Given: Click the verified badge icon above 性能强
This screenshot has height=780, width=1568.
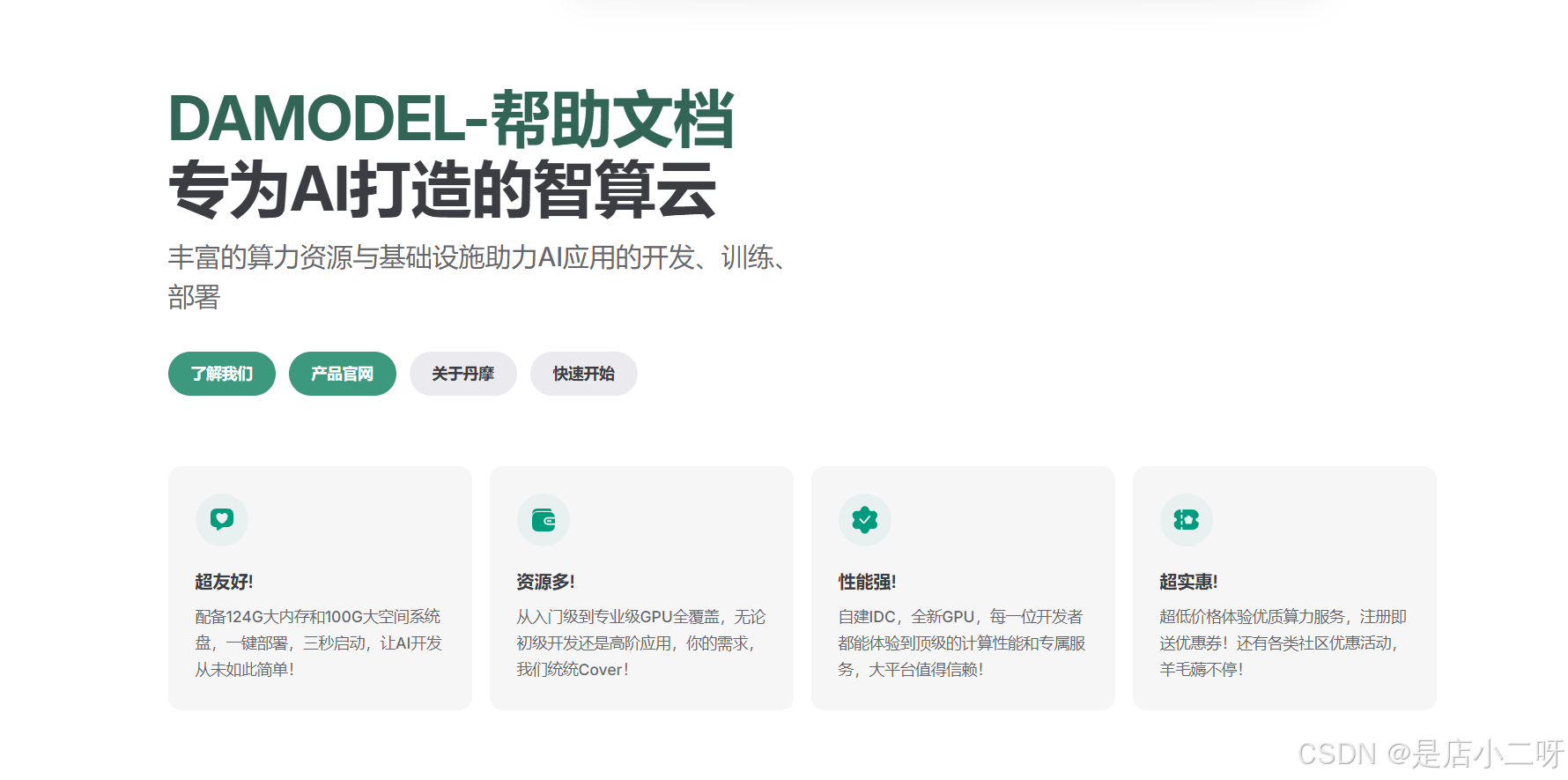Looking at the screenshot, I should coord(865,520).
